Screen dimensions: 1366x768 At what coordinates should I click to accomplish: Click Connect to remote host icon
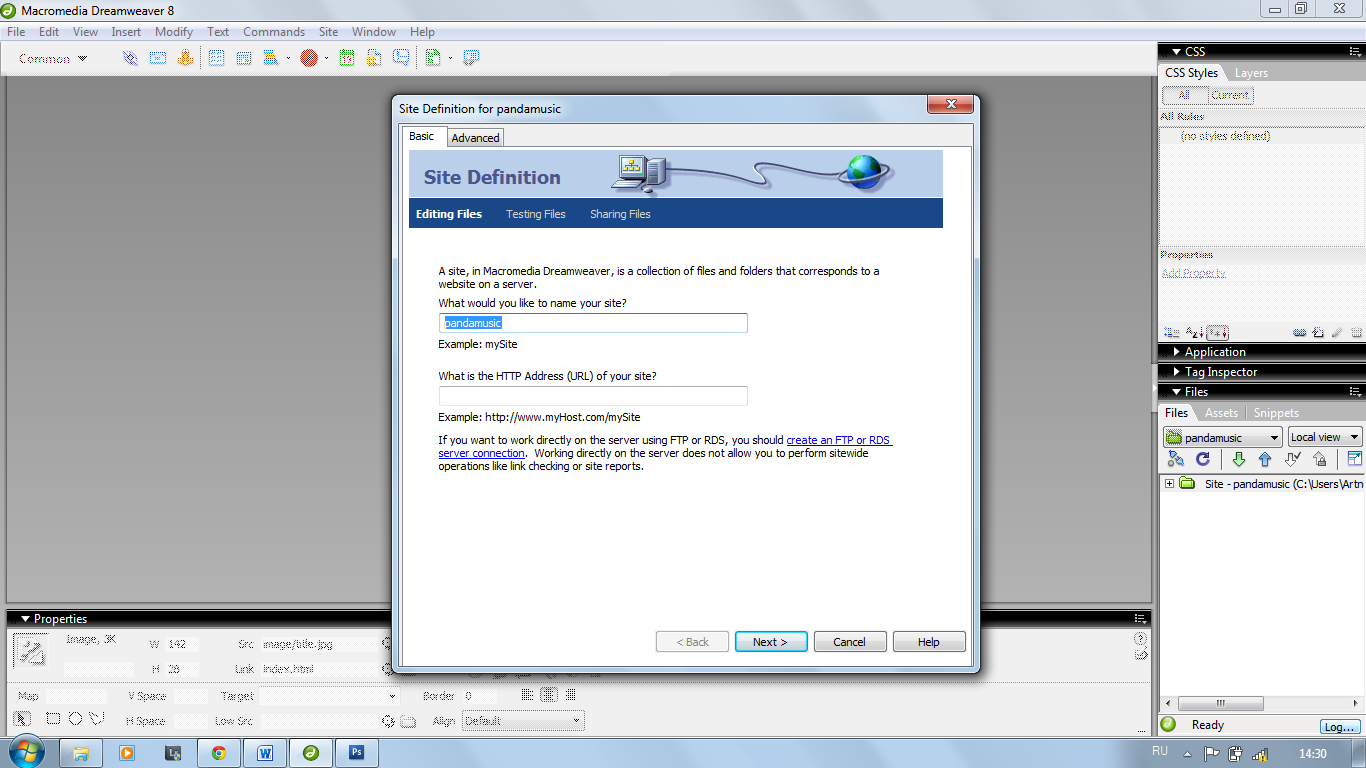point(1176,459)
